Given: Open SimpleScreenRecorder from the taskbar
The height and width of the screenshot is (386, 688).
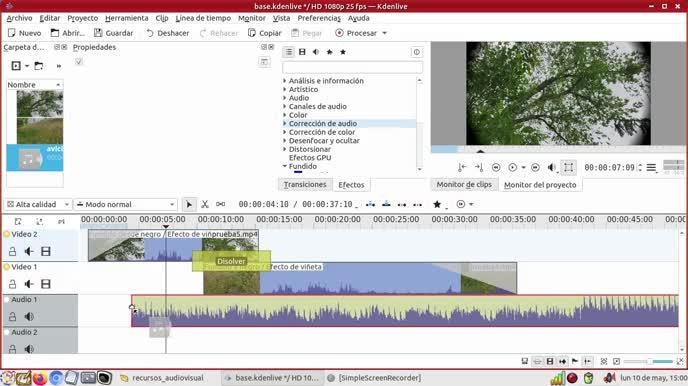Looking at the screenshot, I should point(374,378).
